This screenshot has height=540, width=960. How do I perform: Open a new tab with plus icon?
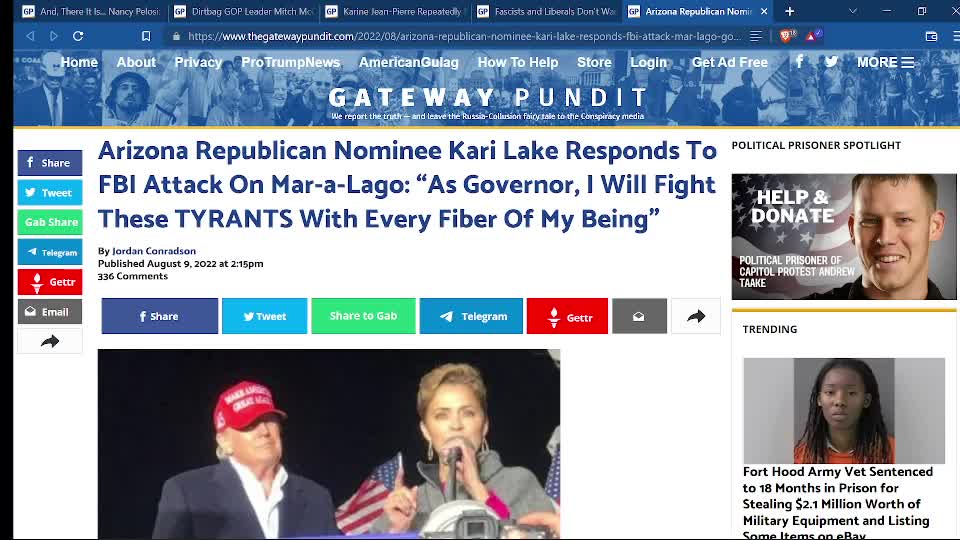pyautogui.click(x=790, y=12)
